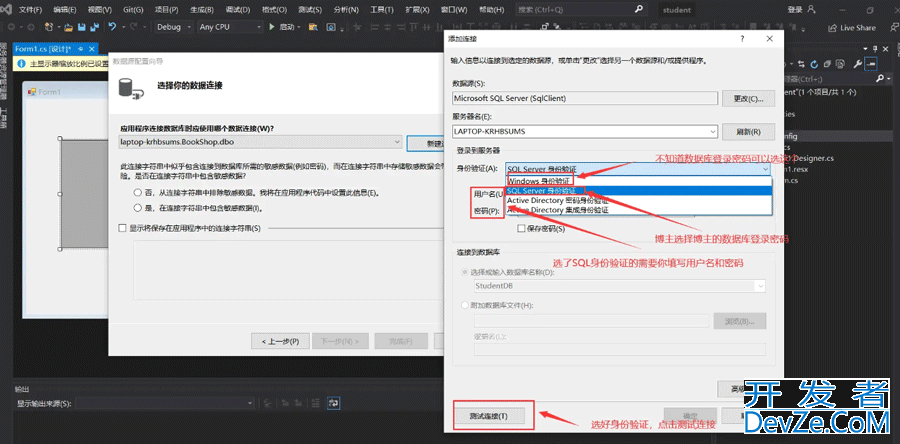
Task: Open the Tools (工具) menu
Action: click(x=382, y=10)
